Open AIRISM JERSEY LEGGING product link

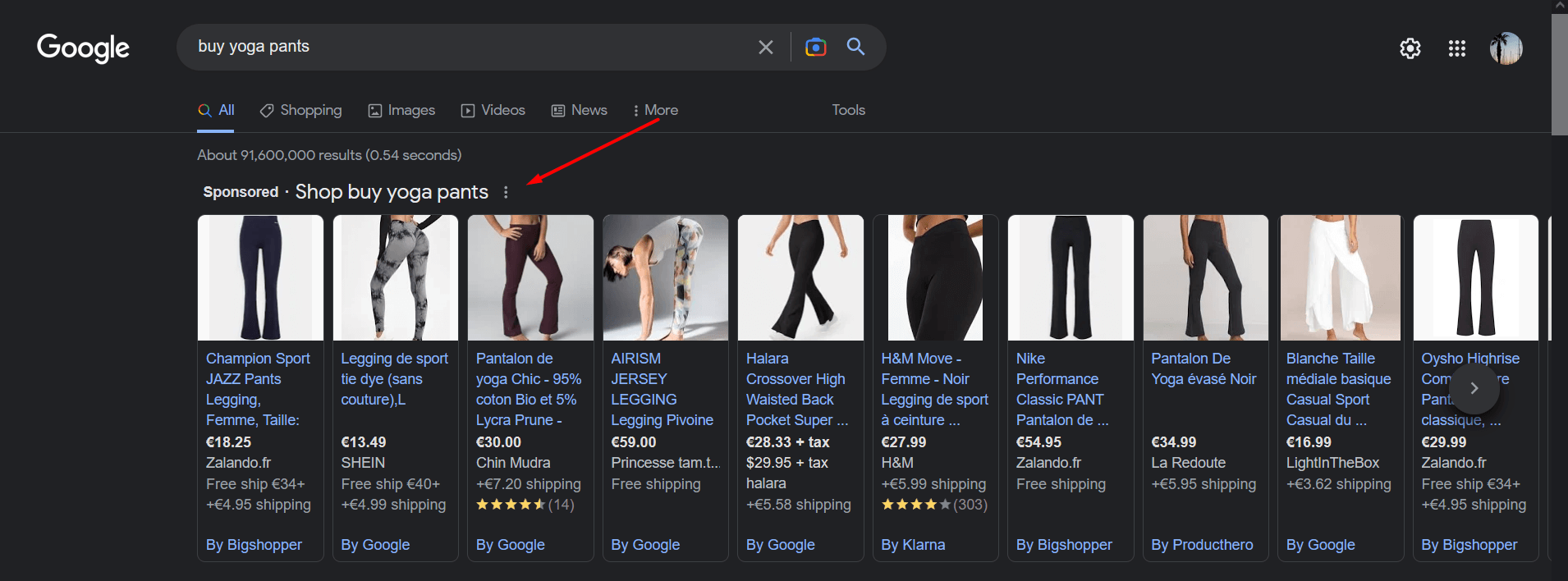[x=662, y=389]
